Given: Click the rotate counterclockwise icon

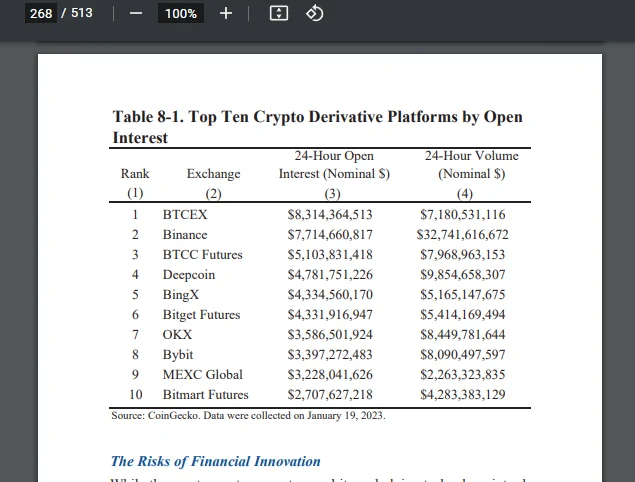Looking at the screenshot, I should click(315, 13).
